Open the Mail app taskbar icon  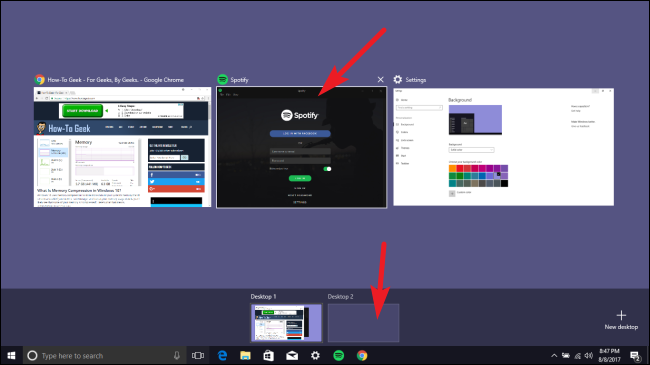coord(292,355)
